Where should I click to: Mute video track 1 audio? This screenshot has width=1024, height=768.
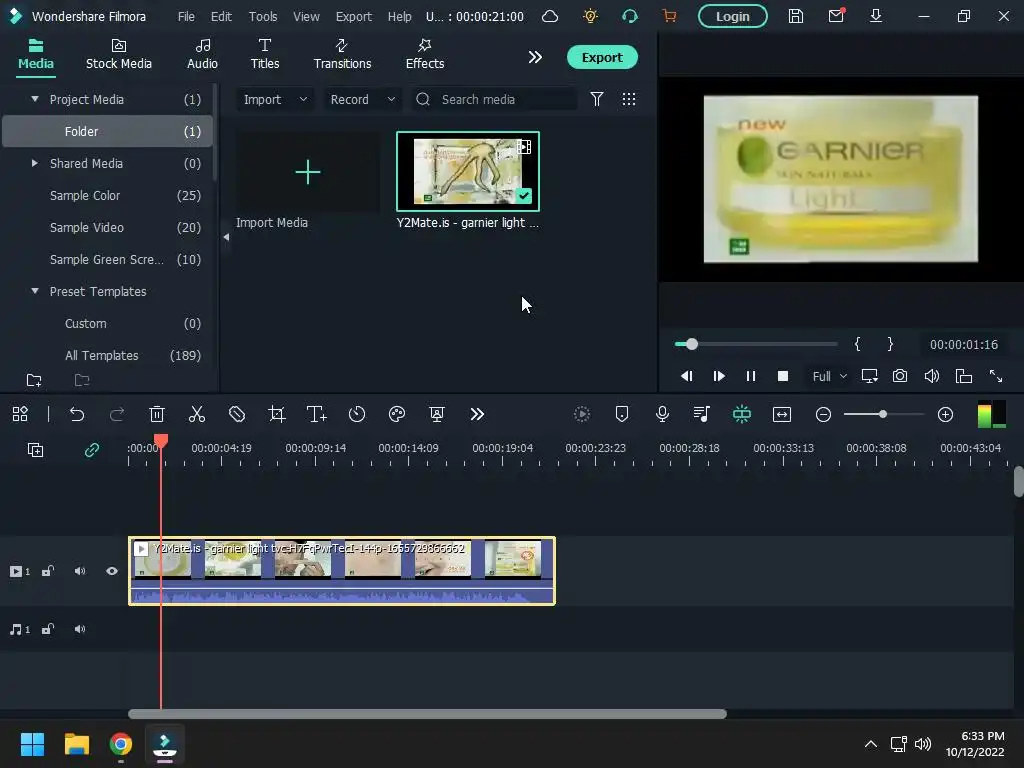(80, 571)
